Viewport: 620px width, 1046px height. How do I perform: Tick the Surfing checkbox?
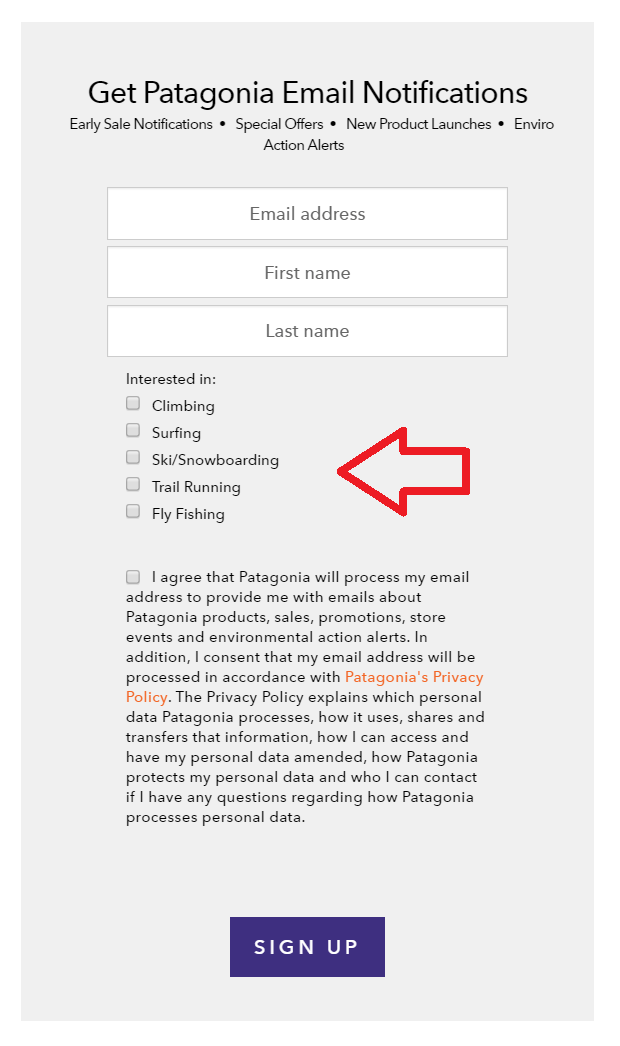[133, 430]
